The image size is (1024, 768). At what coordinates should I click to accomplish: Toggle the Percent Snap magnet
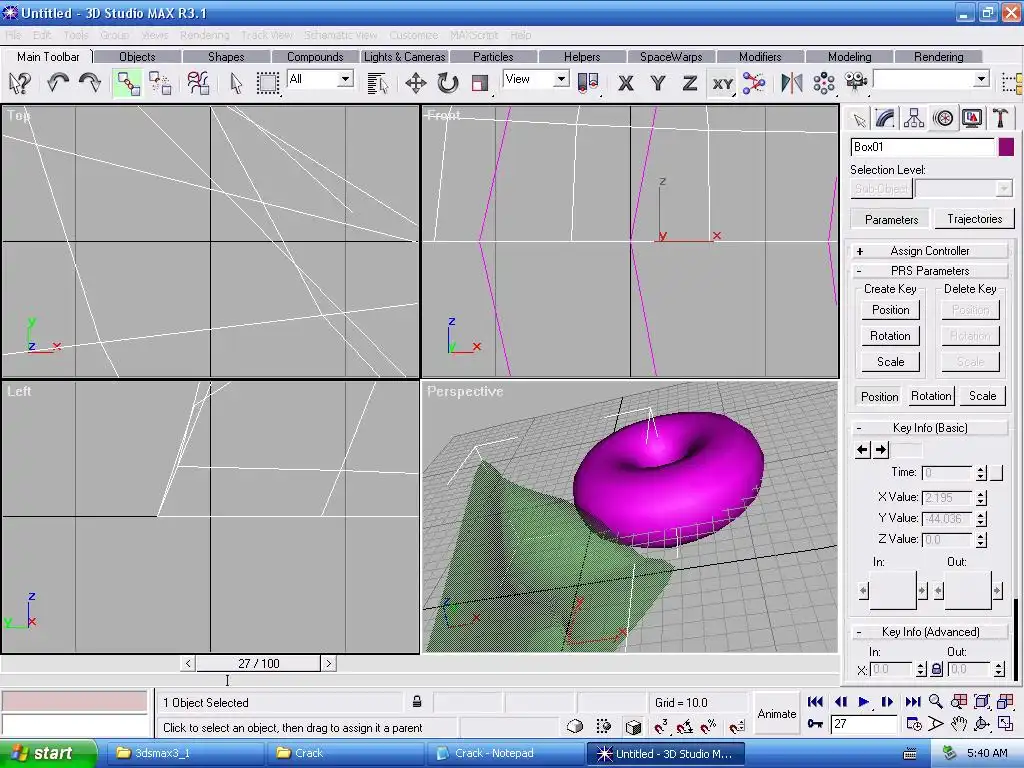(709, 726)
